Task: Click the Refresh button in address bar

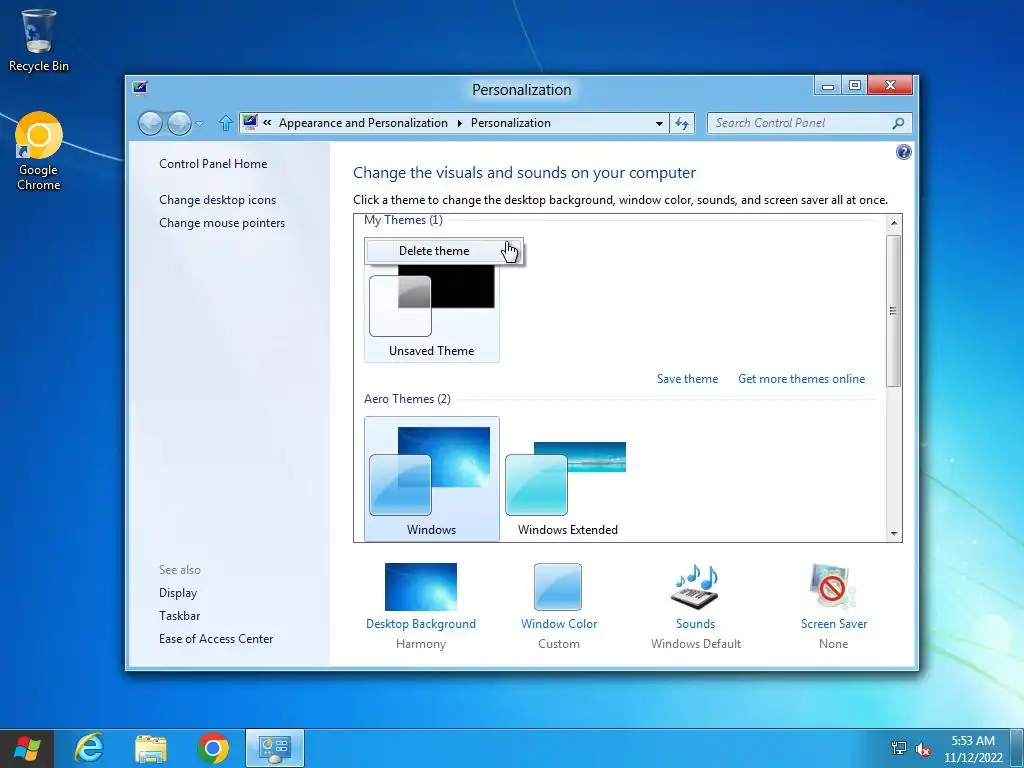Action: coord(682,123)
